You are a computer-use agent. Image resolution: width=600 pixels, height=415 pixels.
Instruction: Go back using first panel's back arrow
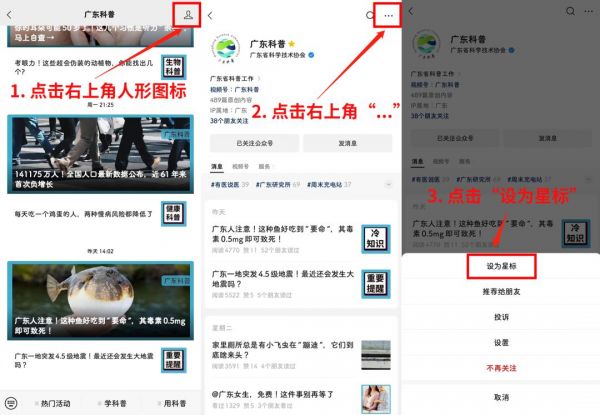click(x=9, y=15)
